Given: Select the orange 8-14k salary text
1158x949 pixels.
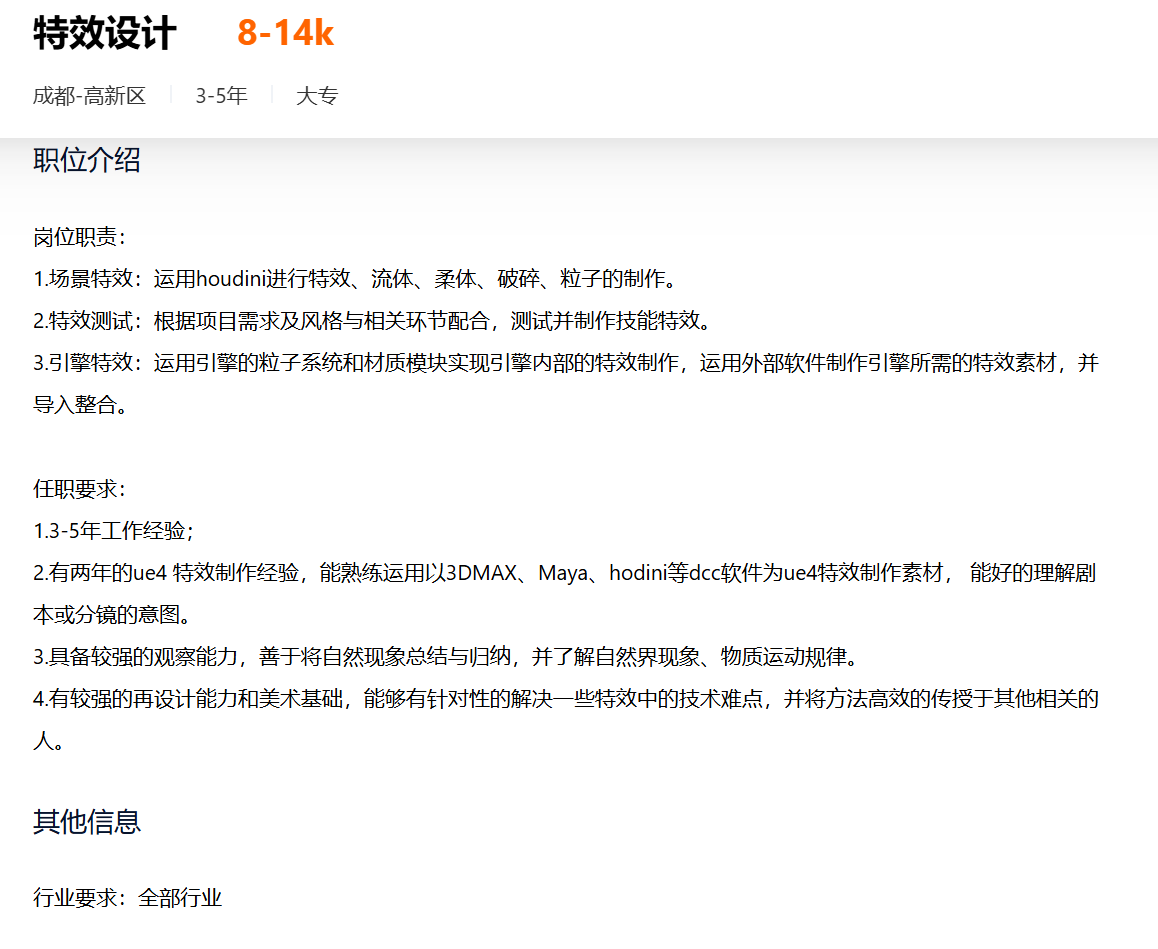Looking at the screenshot, I should (285, 34).
